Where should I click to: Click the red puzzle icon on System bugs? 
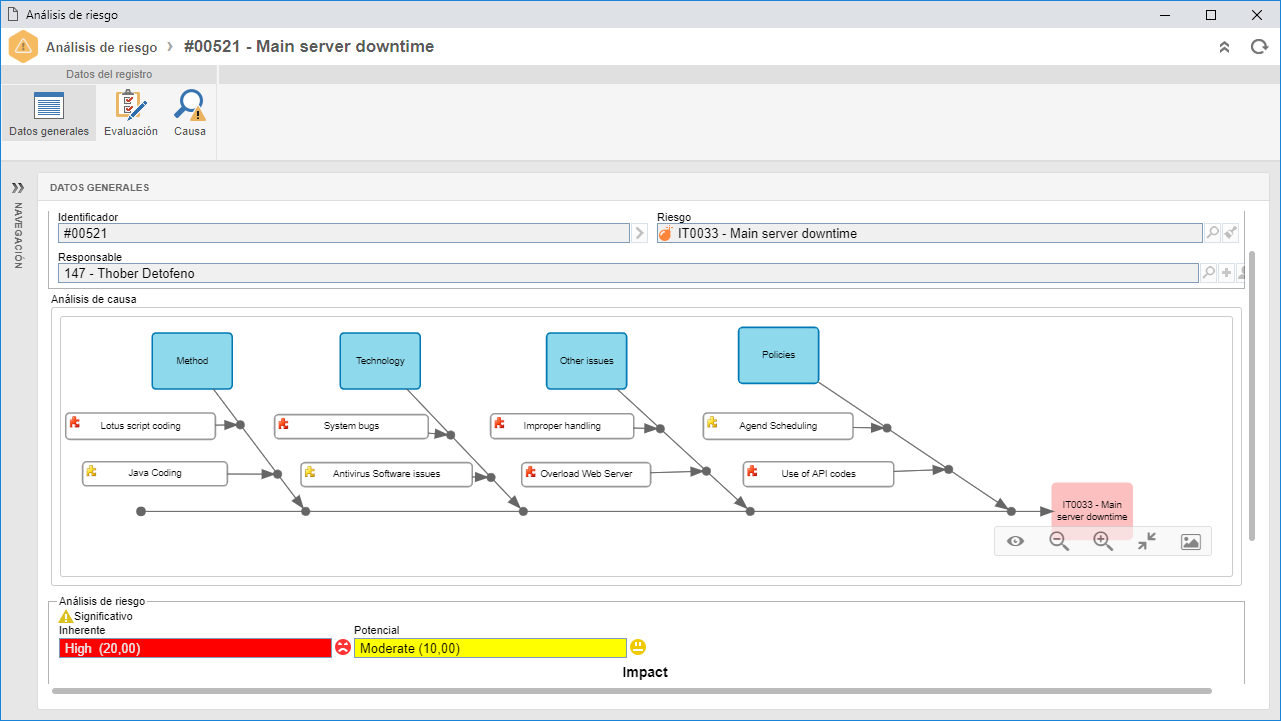pyautogui.click(x=284, y=423)
